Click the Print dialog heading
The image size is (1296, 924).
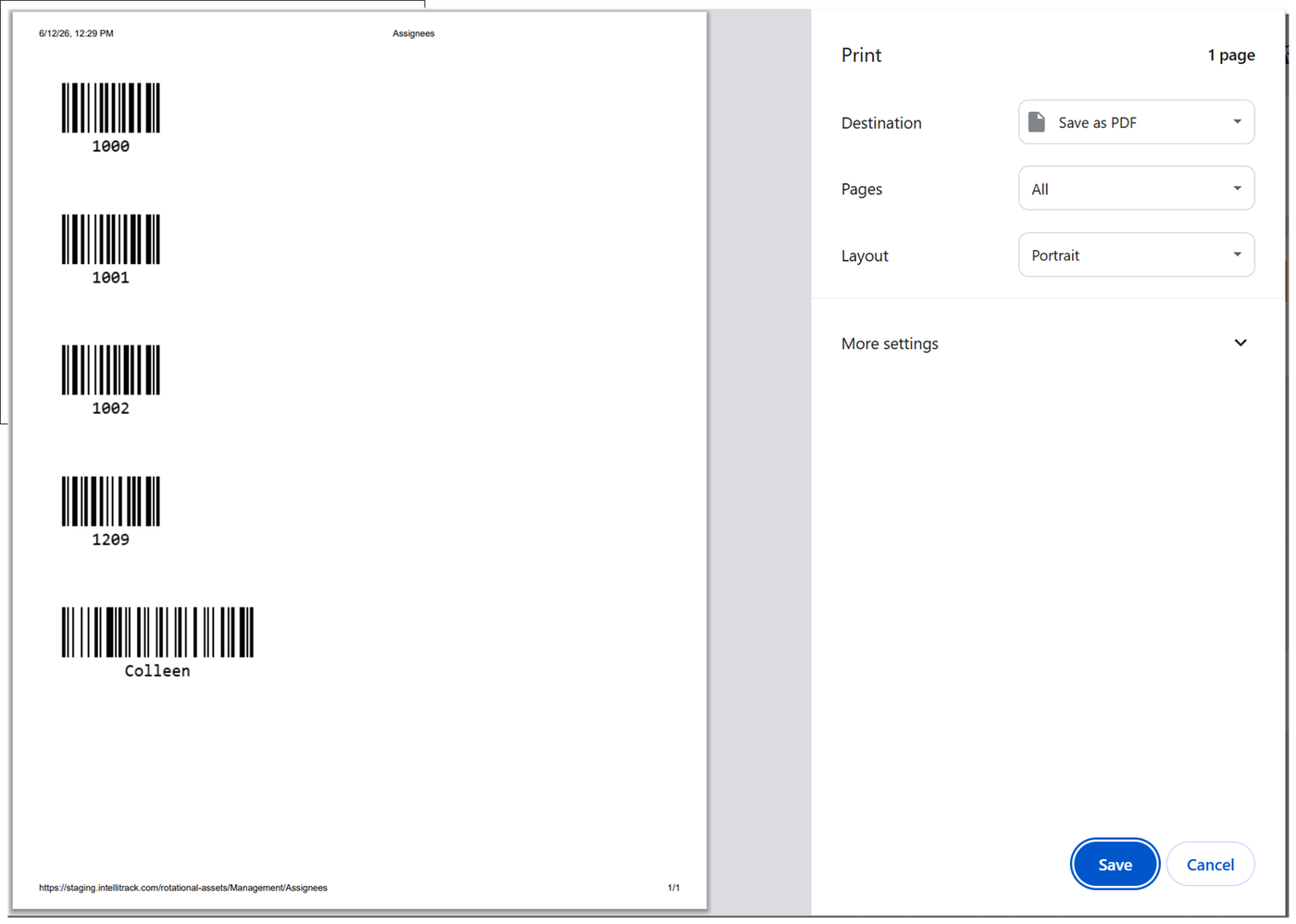861,55
